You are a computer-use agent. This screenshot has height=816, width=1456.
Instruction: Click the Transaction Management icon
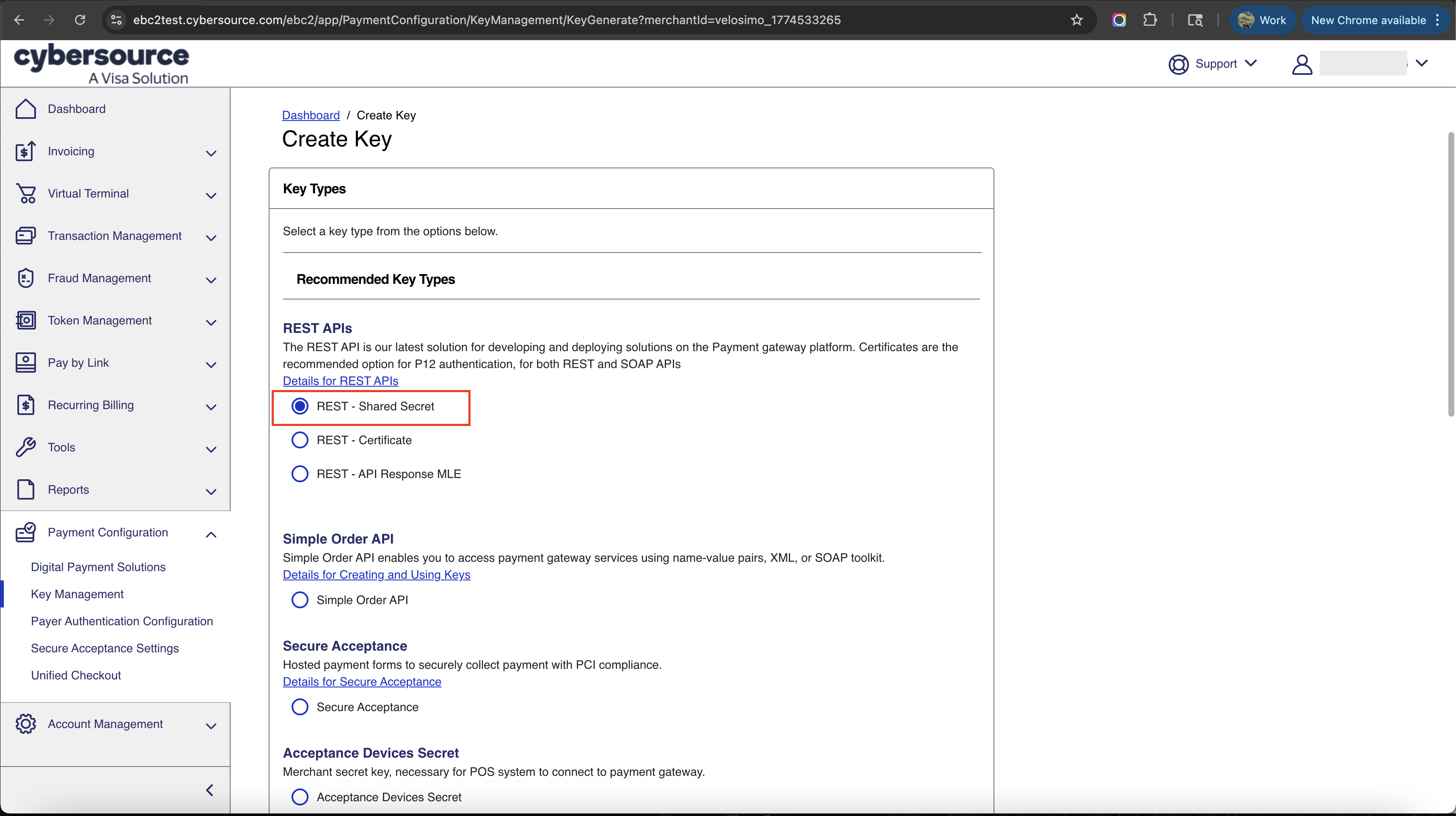pos(25,236)
